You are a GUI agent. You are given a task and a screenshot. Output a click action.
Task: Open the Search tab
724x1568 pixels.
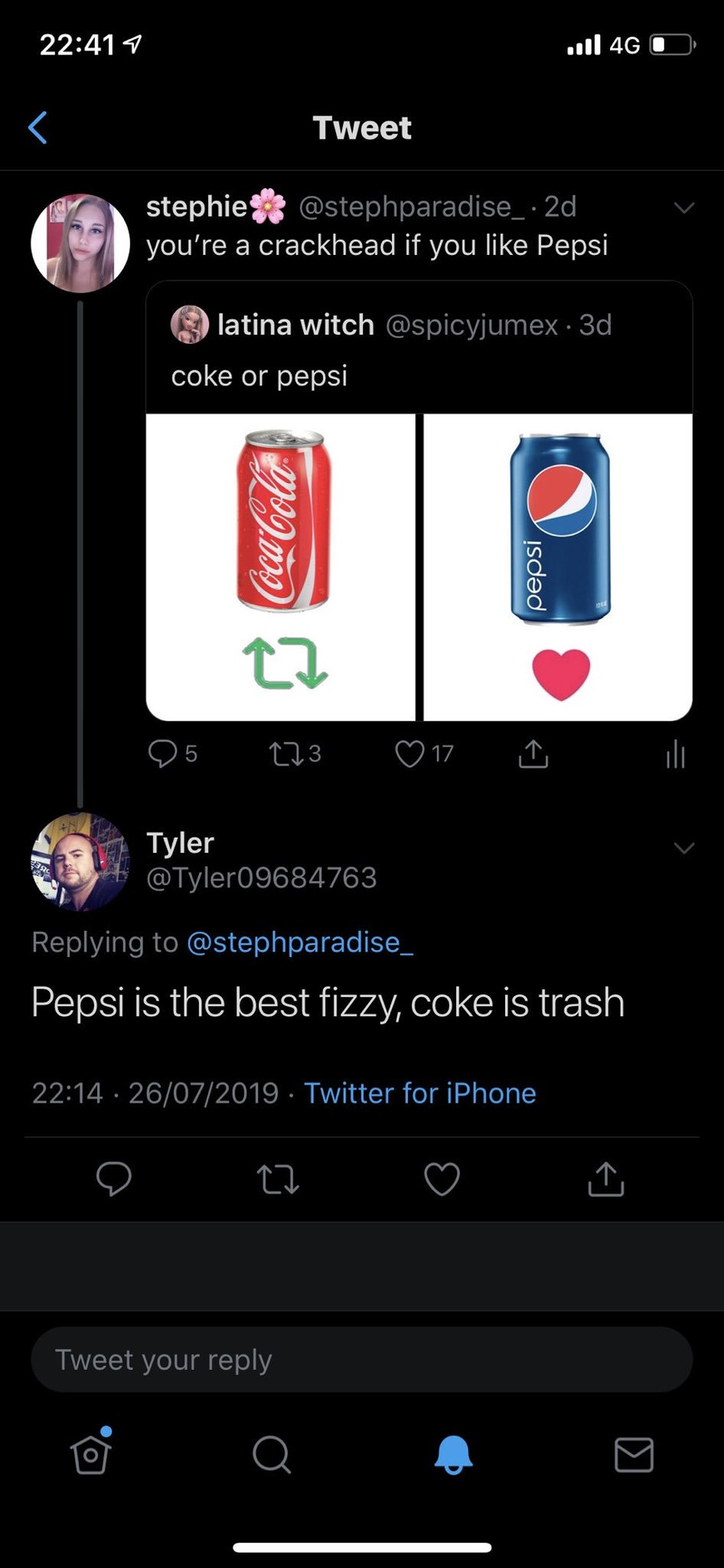click(271, 1455)
